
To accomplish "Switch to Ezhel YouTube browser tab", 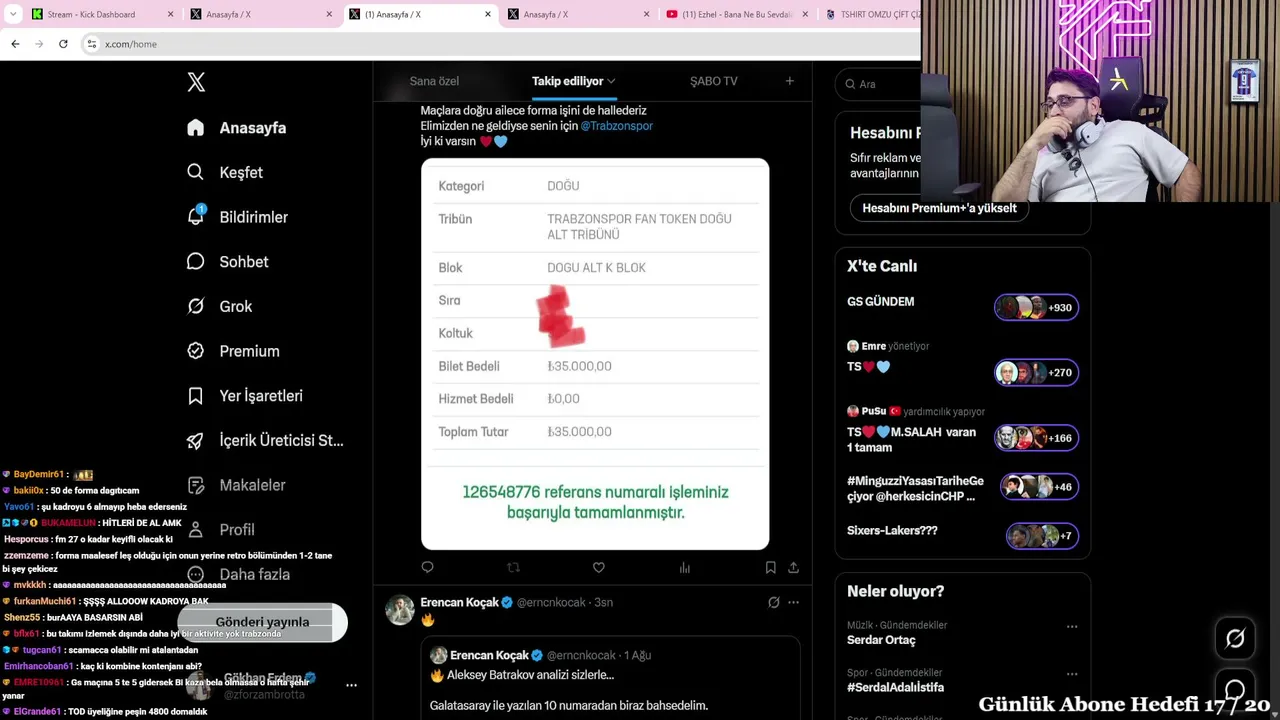I will (737, 14).
